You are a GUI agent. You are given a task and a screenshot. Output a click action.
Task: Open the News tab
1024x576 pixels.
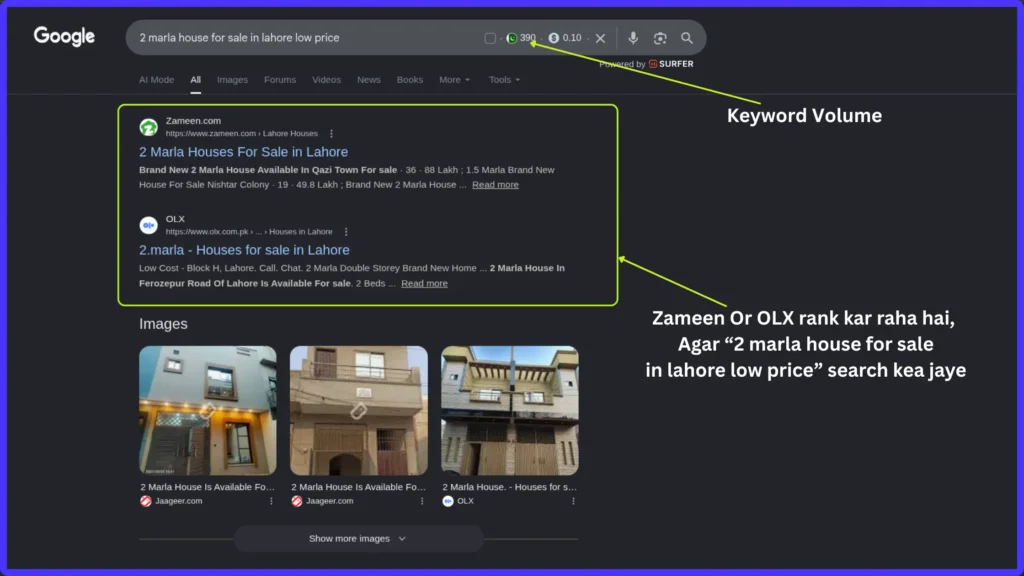click(x=368, y=80)
